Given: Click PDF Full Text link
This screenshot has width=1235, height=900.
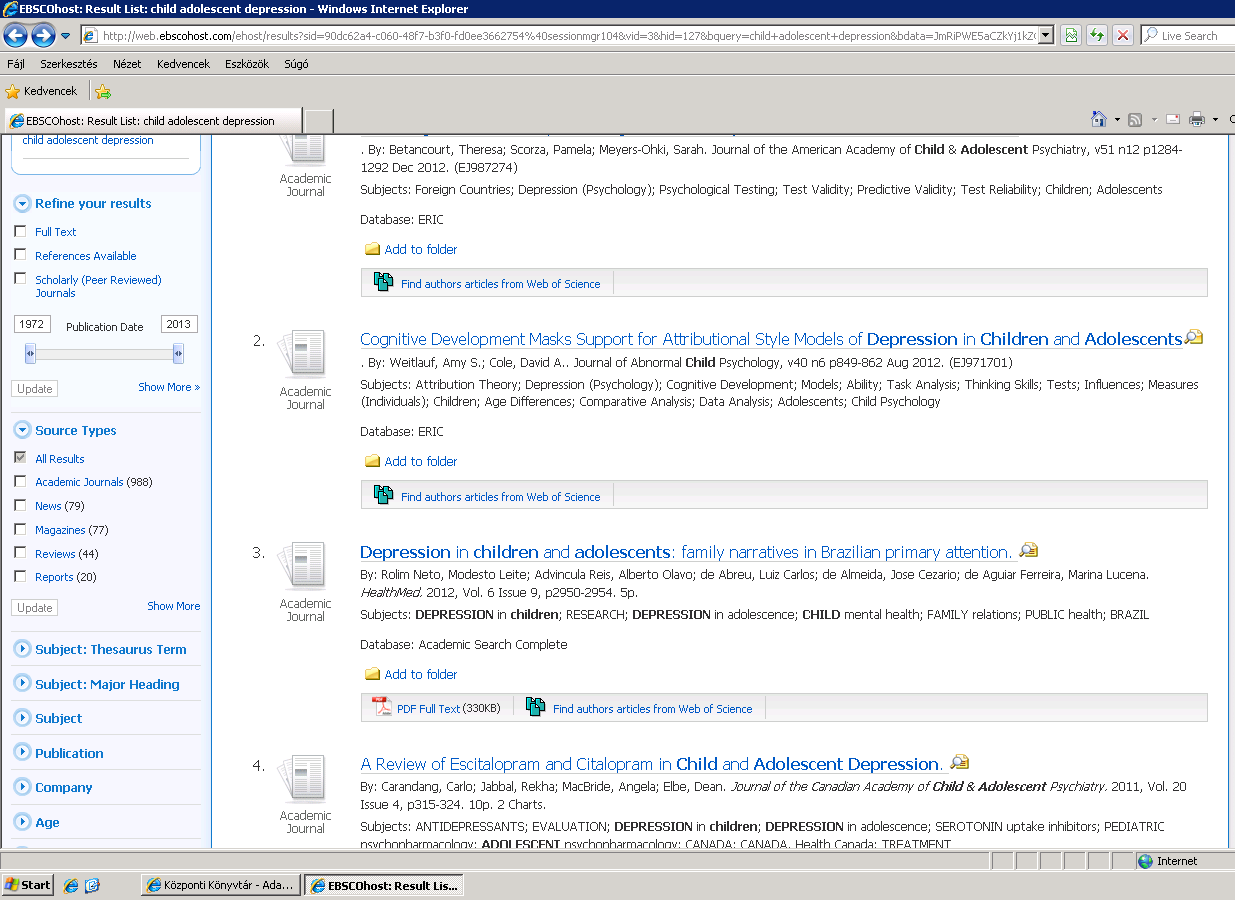Looking at the screenshot, I should tap(428, 708).
